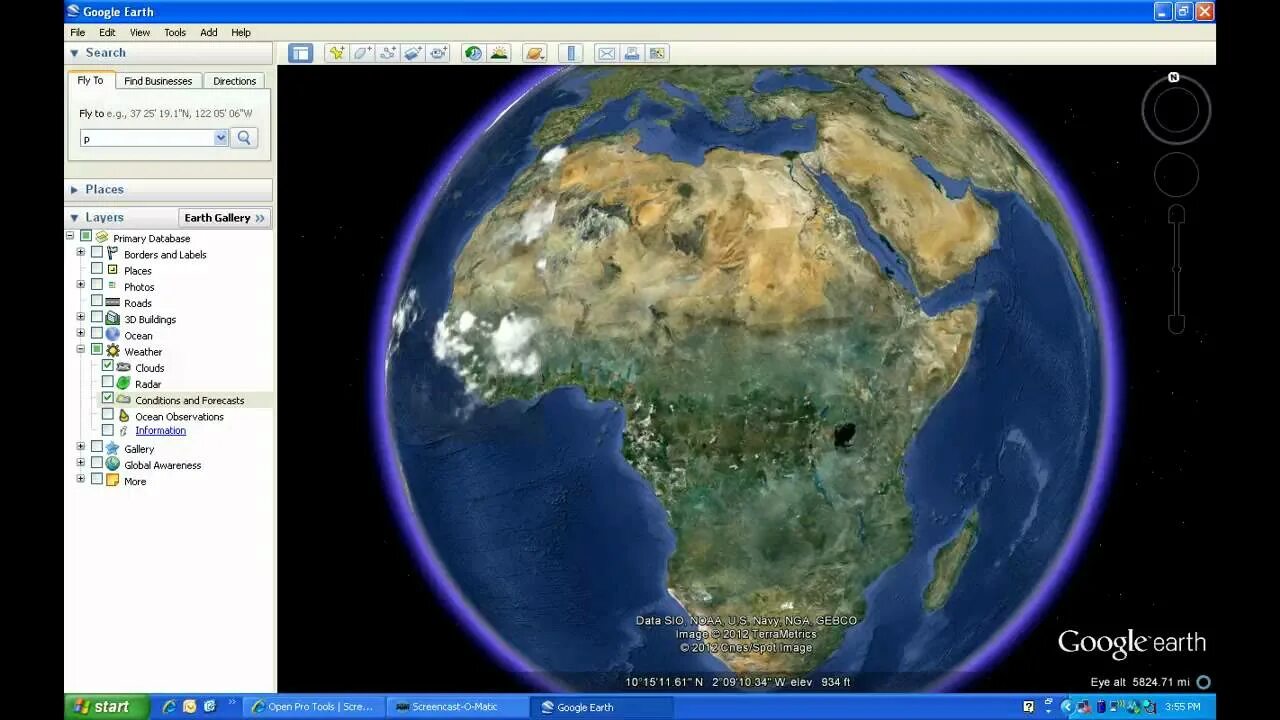The height and width of the screenshot is (720, 1280).
Task: Select the Add Path tool
Action: tap(388, 53)
